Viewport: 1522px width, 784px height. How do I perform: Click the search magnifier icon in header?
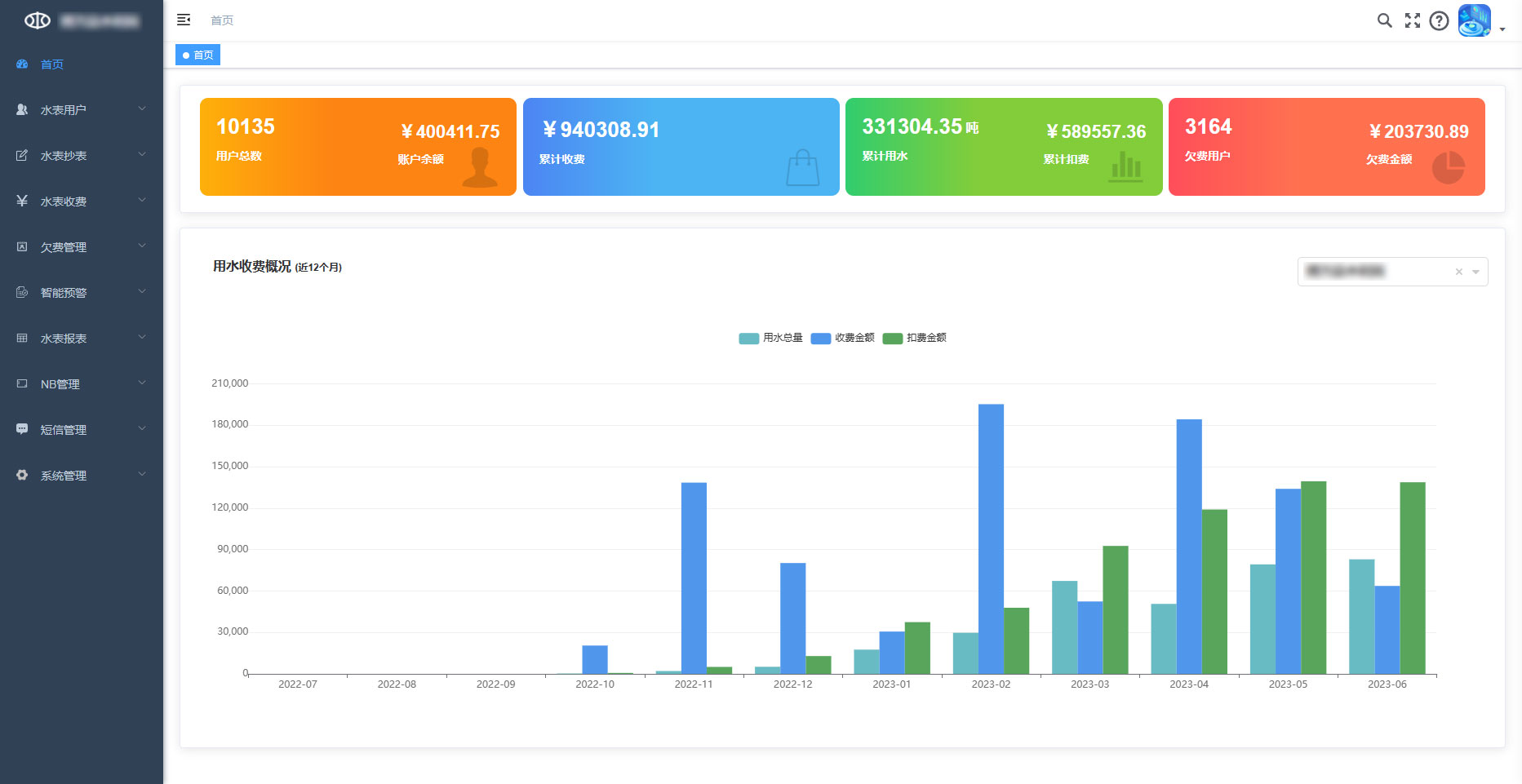[1384, 20]
